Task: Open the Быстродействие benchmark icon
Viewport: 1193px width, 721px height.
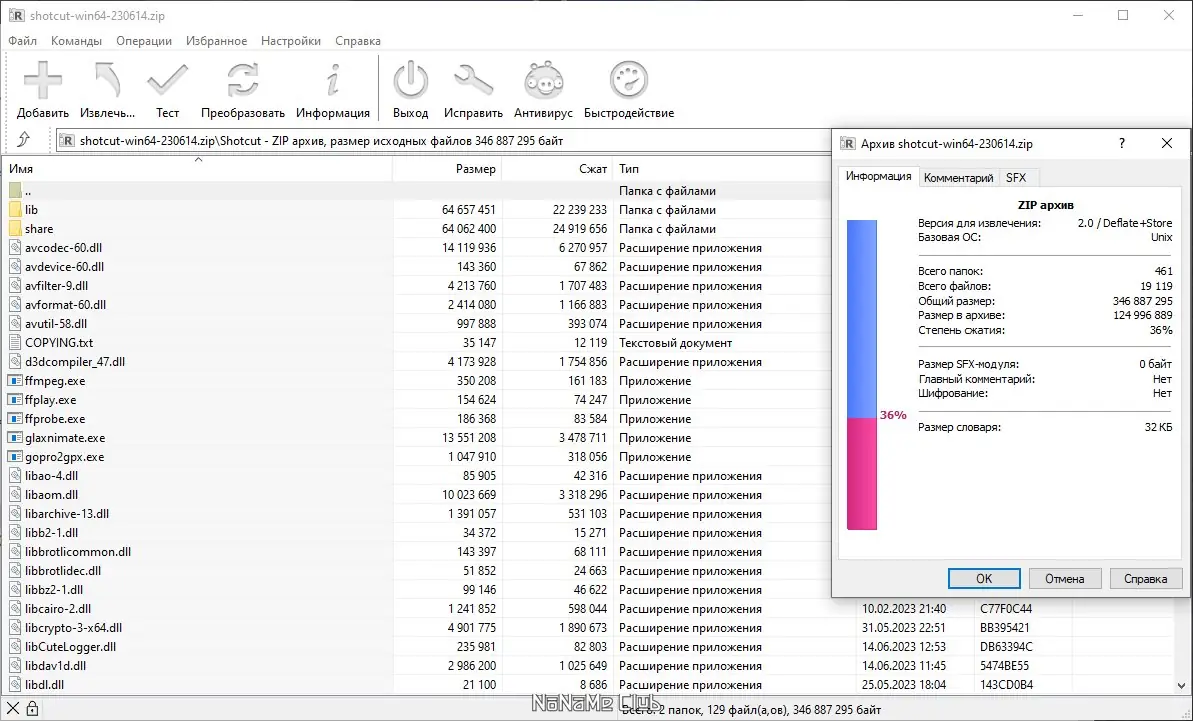Action: point(628,81)
